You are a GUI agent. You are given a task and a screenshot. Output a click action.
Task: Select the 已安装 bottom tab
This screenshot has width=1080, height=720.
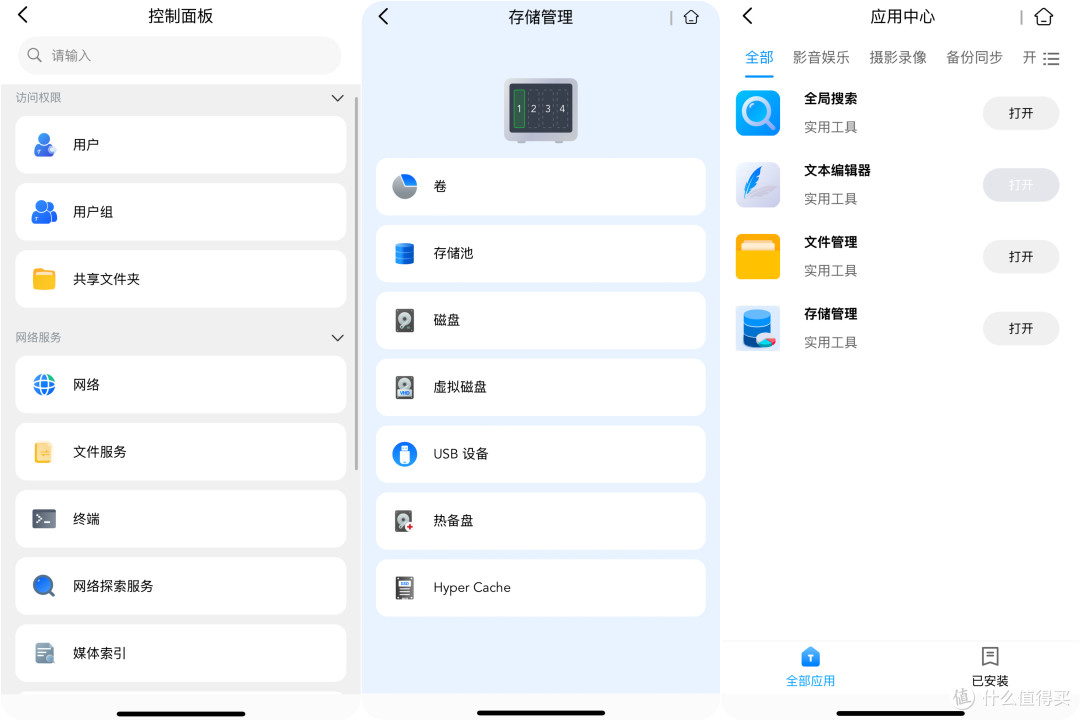coord(990,667)
